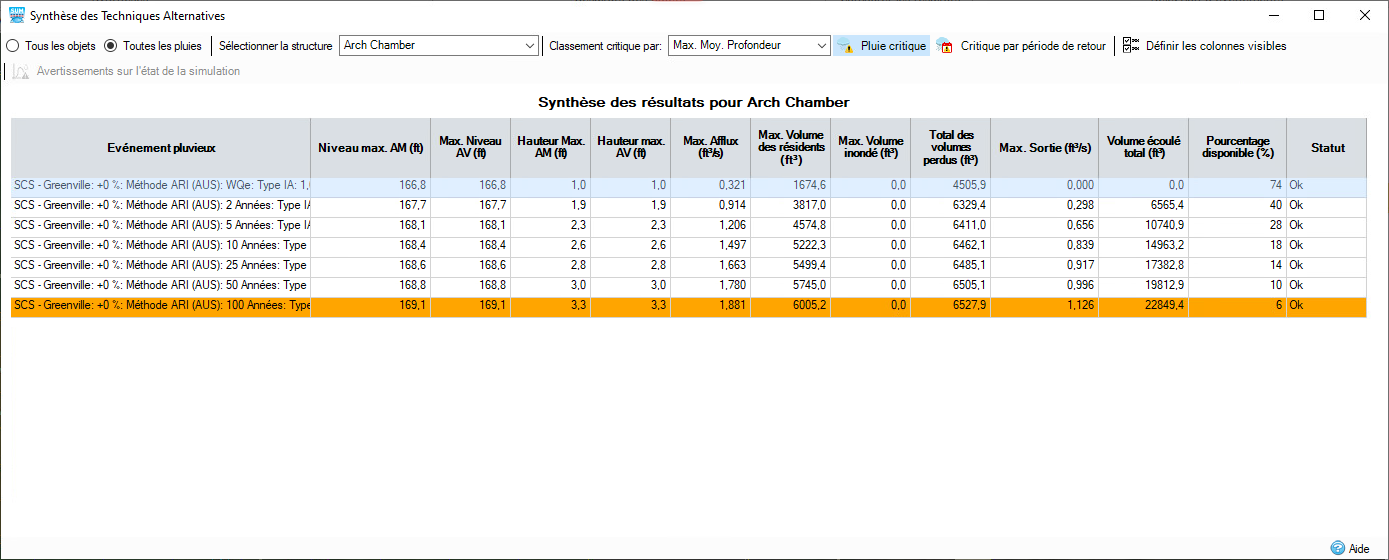Click Critique par période de retour label
Viewport: 1389px width, 560px height.
[x=1033, y=46]
